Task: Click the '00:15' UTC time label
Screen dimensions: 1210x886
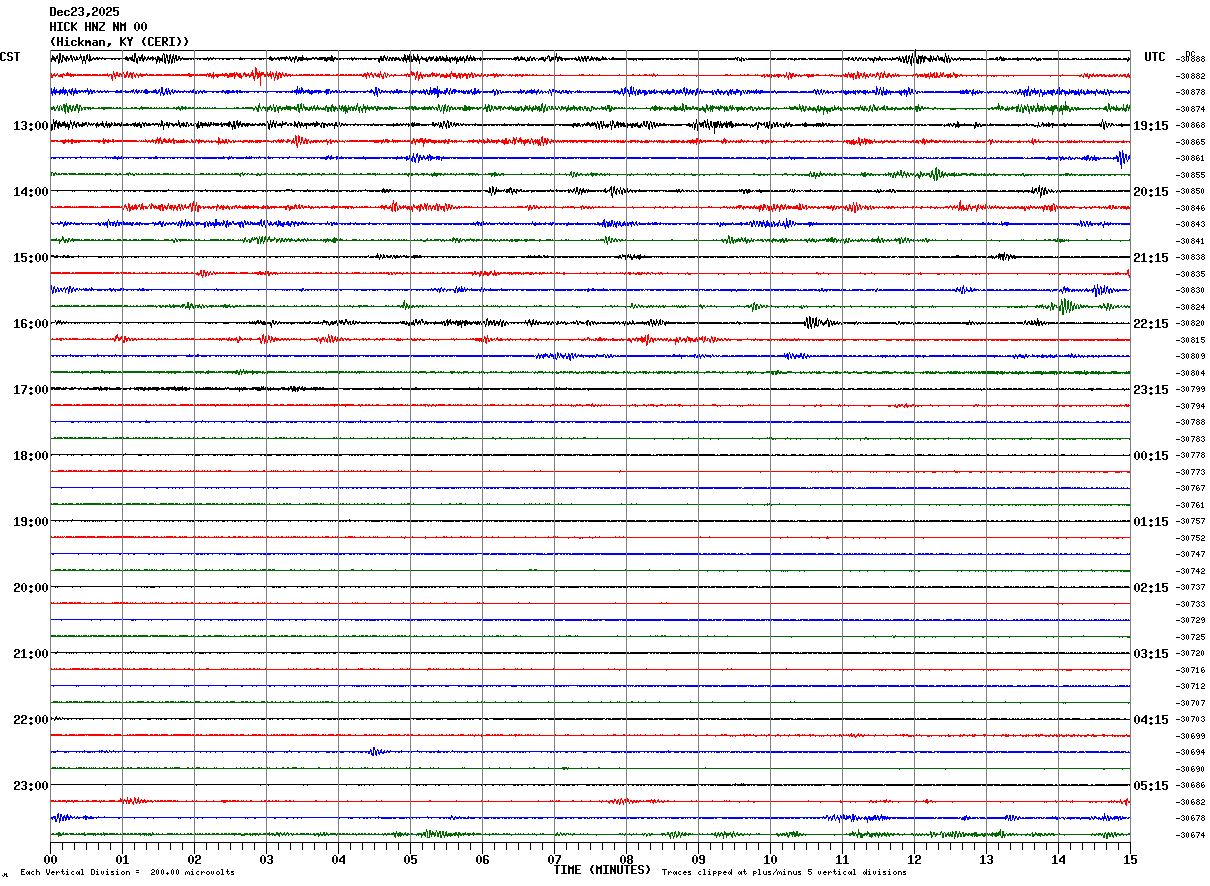Action: pos(1150,456)
